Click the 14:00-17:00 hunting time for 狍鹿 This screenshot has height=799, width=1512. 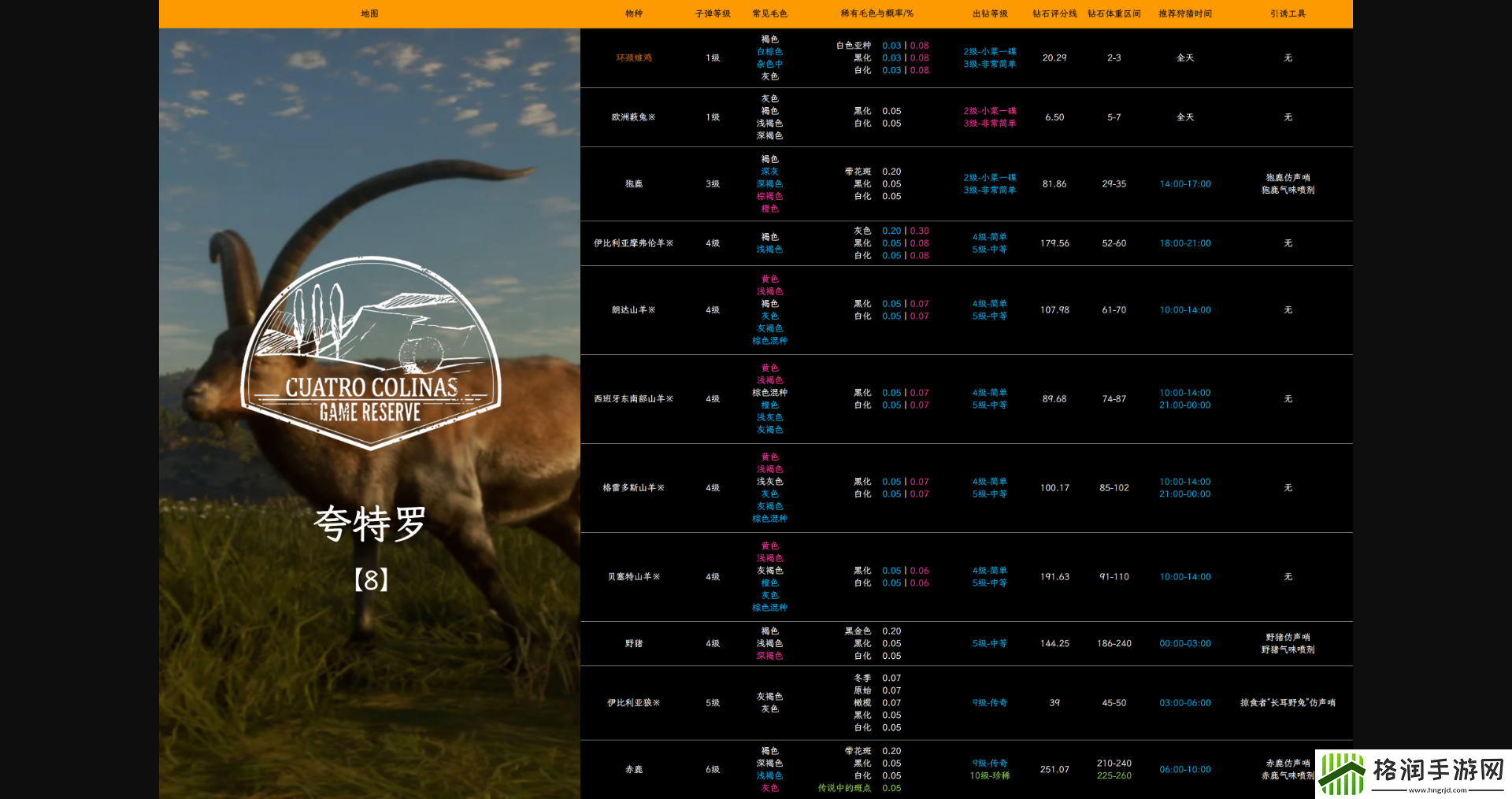tap(1184, 183)
